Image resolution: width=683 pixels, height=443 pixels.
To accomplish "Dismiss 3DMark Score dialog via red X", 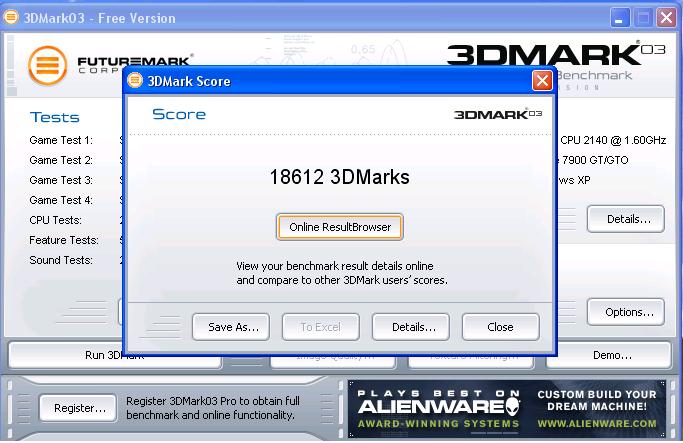I will coord(542,81).
